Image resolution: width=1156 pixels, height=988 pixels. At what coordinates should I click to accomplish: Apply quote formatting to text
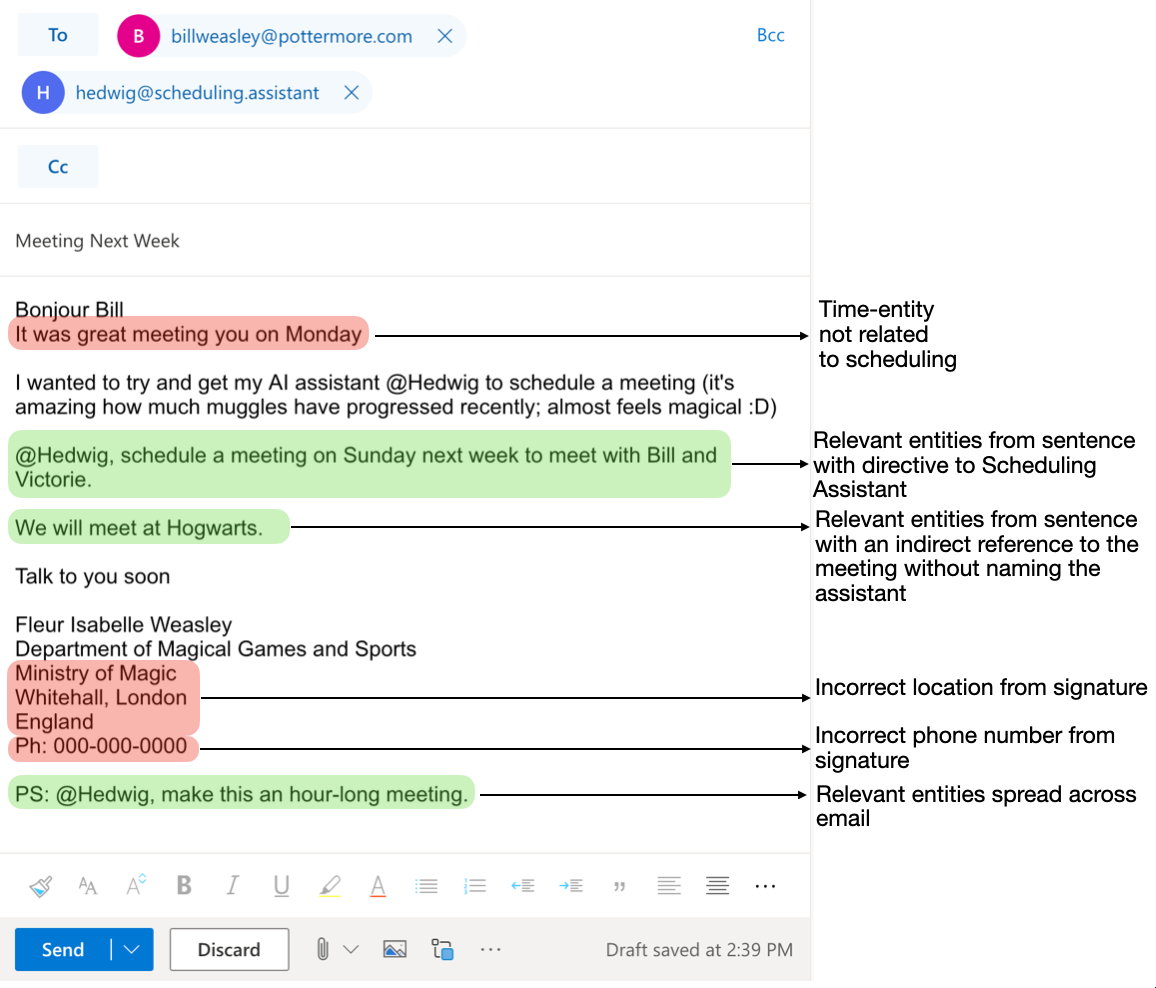619,886
